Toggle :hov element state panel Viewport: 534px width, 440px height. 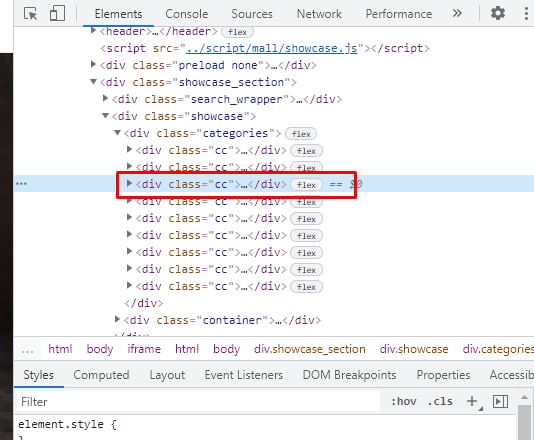[x=404, y=402]
